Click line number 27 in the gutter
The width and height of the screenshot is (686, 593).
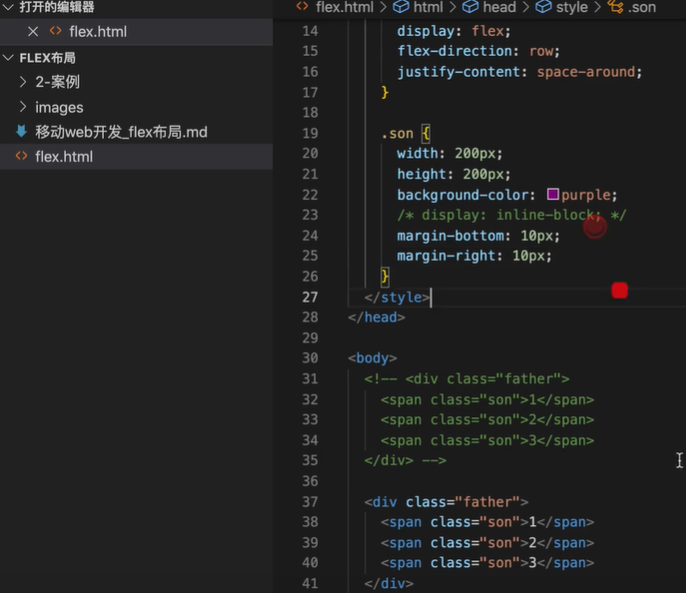[x=310, y=297]
